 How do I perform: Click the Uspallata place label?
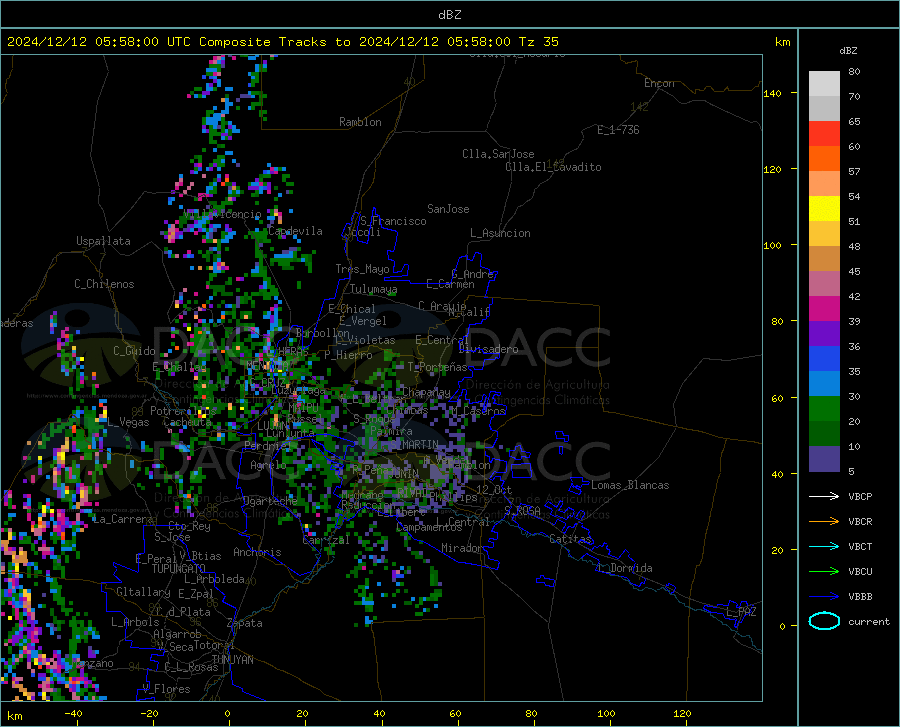[x=103, y=241]
